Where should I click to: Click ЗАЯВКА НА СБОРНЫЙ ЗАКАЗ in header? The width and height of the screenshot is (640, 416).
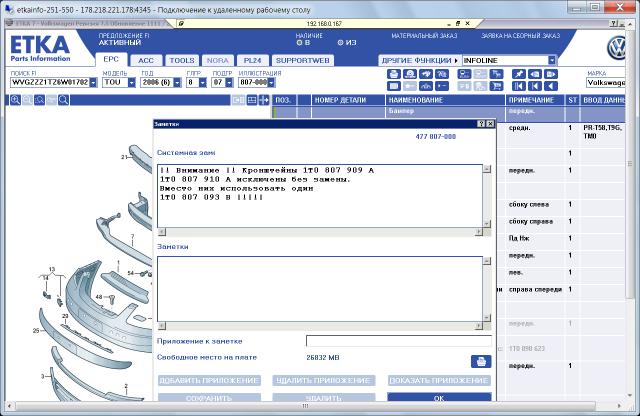(x=520, y=36)
